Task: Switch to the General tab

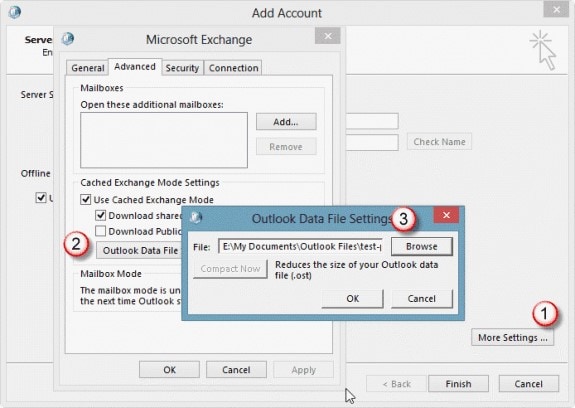Action: point(88,68)
